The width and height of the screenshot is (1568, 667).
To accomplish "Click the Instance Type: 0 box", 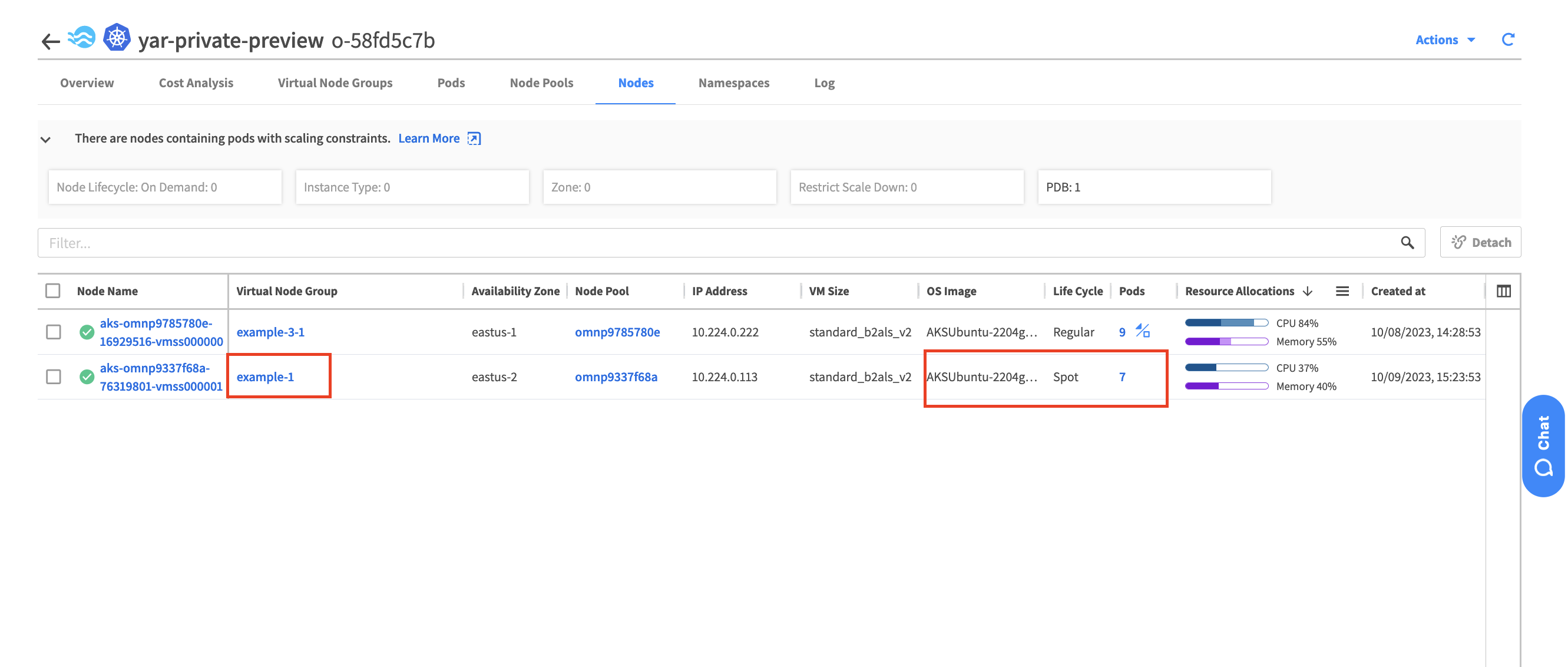I will 412,187.
